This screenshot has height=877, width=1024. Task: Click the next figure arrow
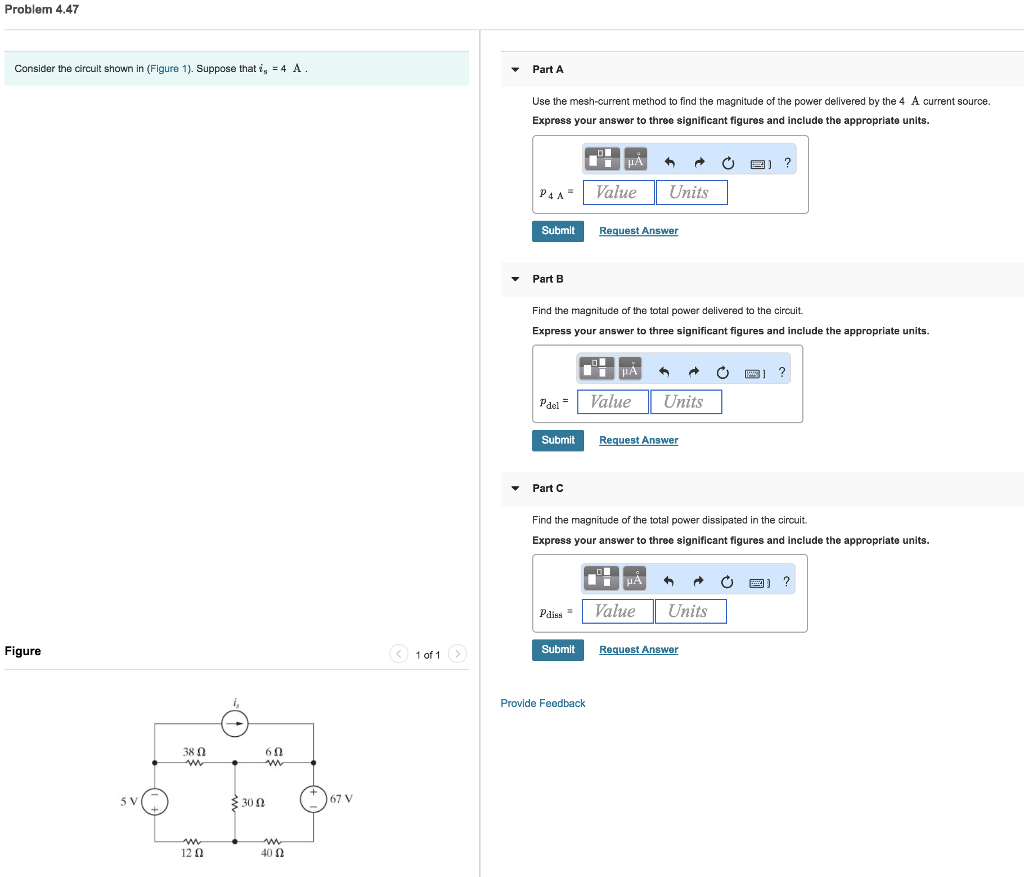(457, 654)
